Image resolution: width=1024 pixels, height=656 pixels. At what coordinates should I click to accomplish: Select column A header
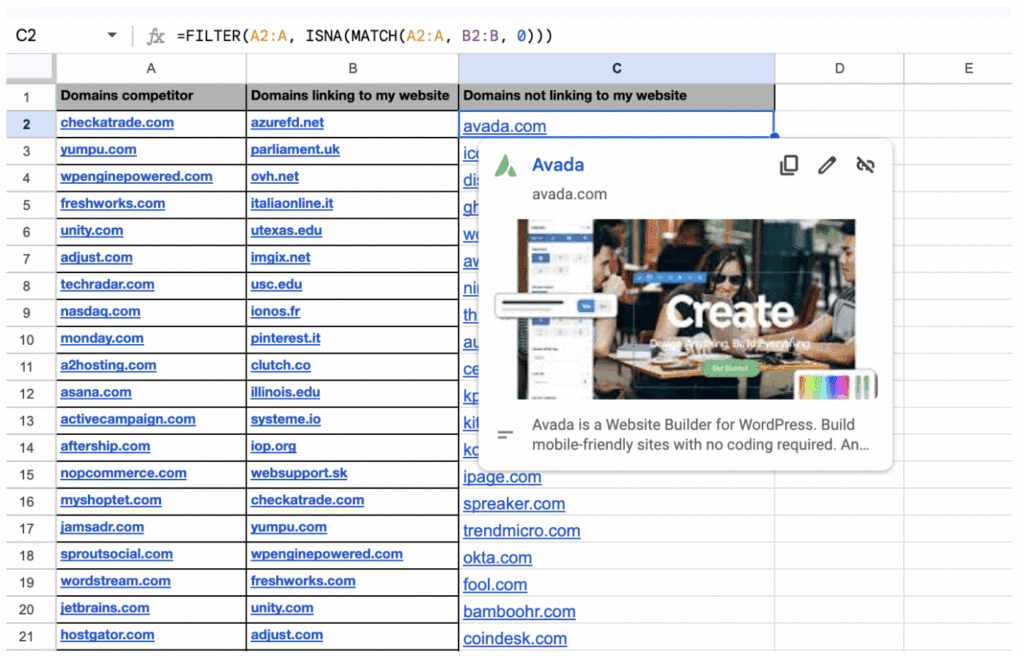point(151,68)
